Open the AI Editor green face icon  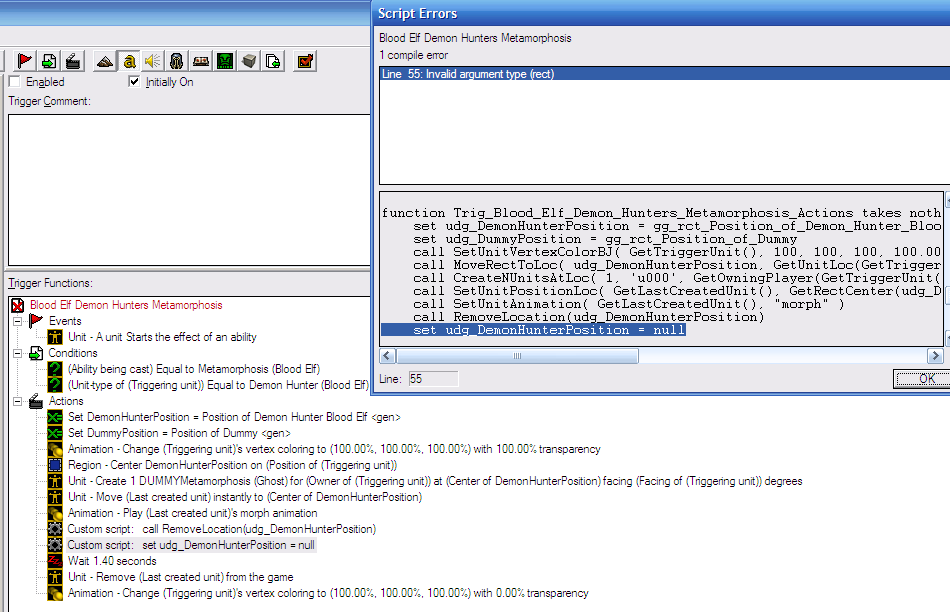[x=225, y=61]
